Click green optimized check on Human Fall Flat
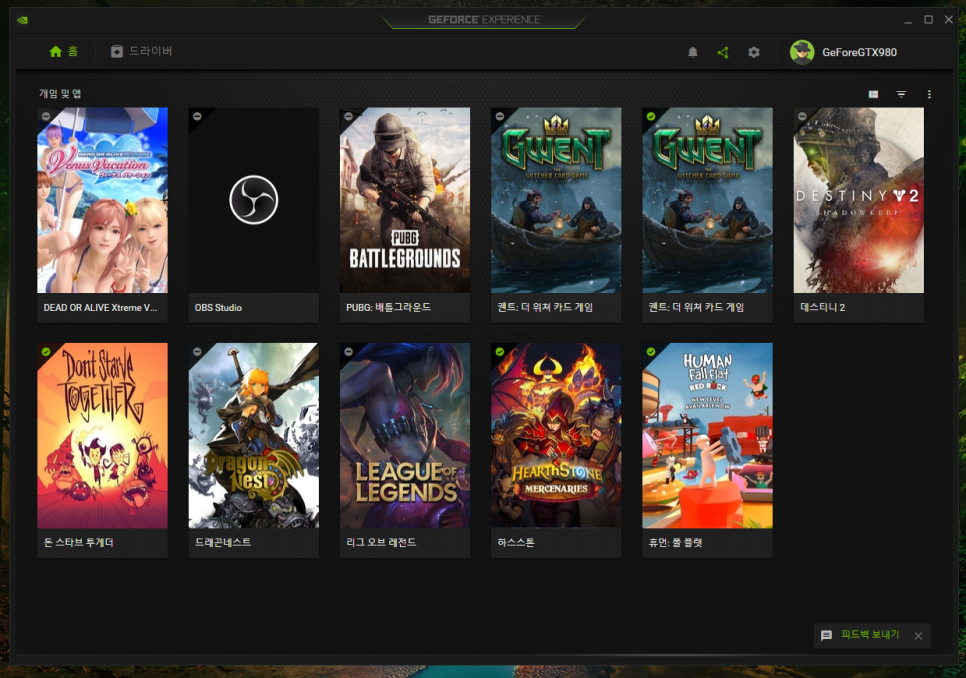The width and height of the screenshot is (966, 678). click(651, 352)
